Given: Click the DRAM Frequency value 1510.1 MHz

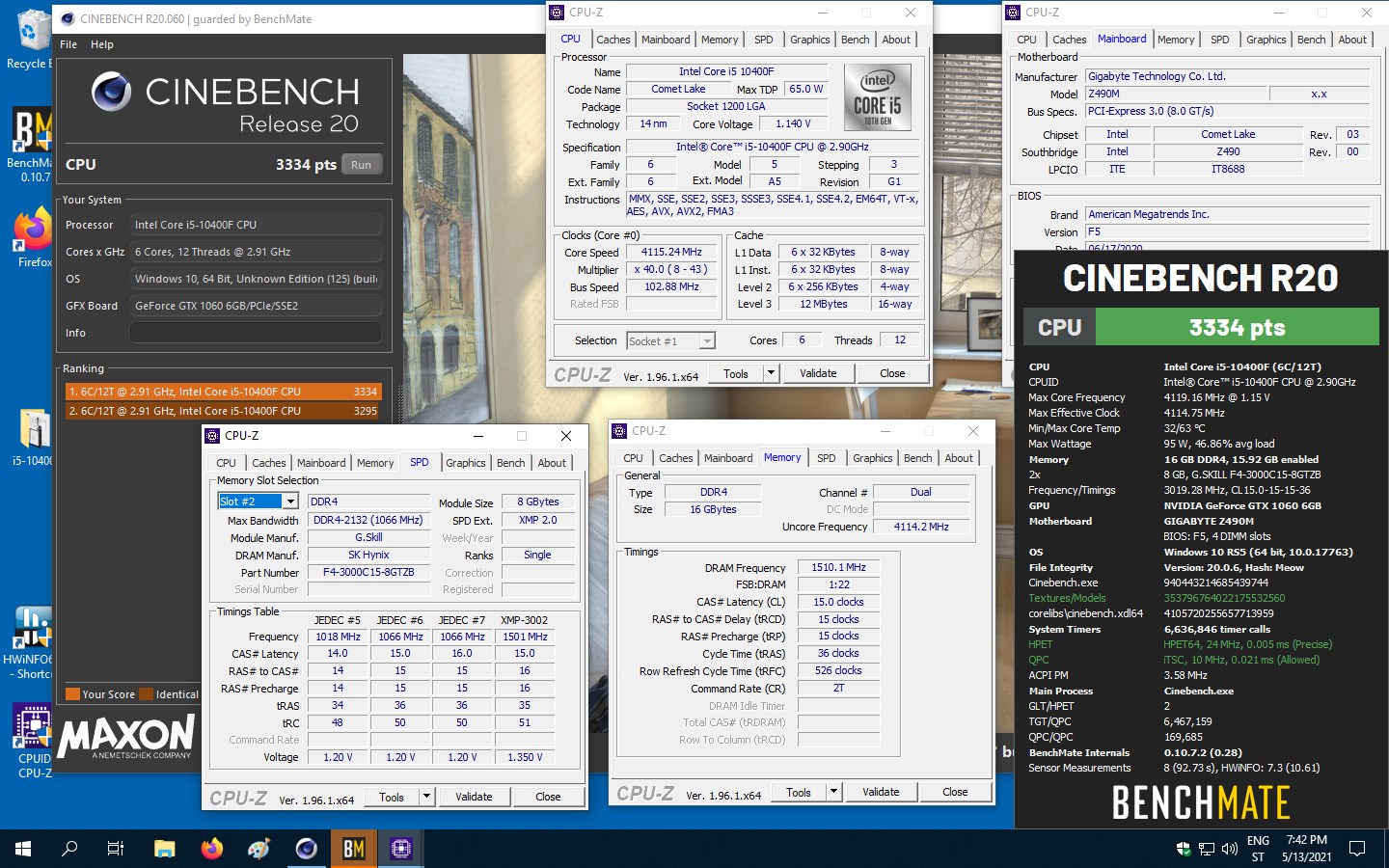Looking at the screenshot, I should [838, 567].
